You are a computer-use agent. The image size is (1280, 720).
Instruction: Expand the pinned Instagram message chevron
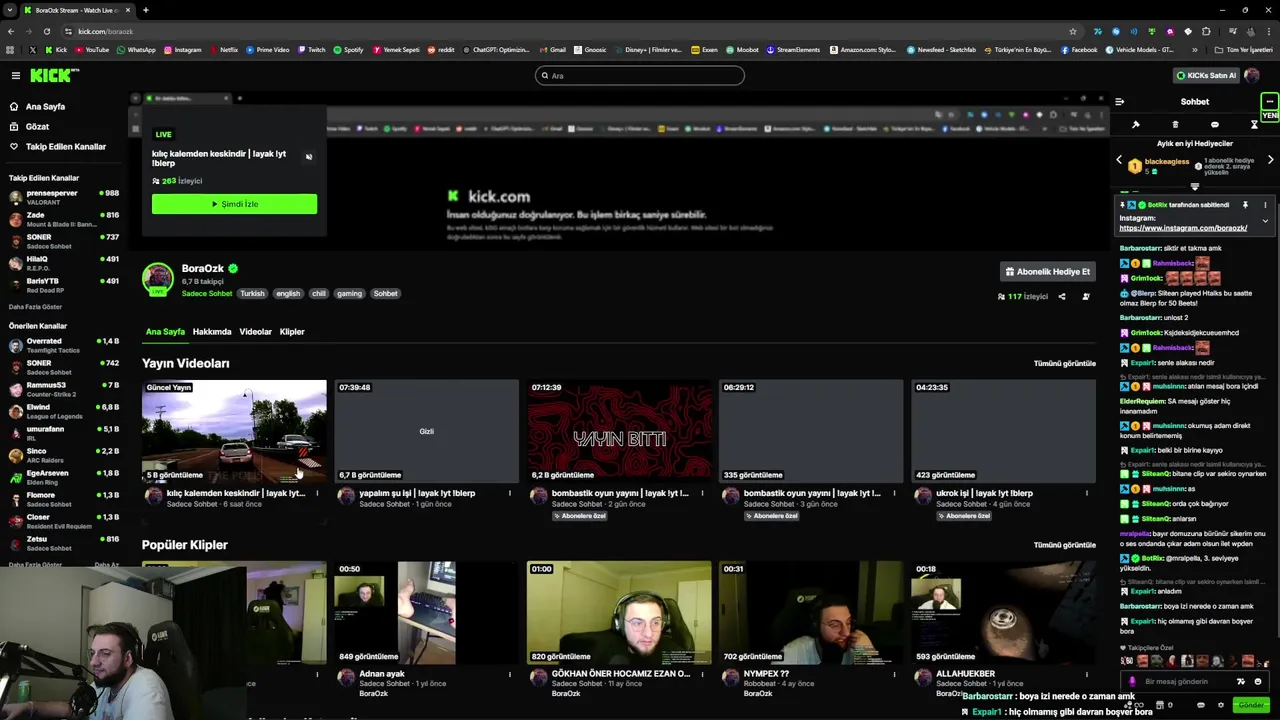[1265, 221]
